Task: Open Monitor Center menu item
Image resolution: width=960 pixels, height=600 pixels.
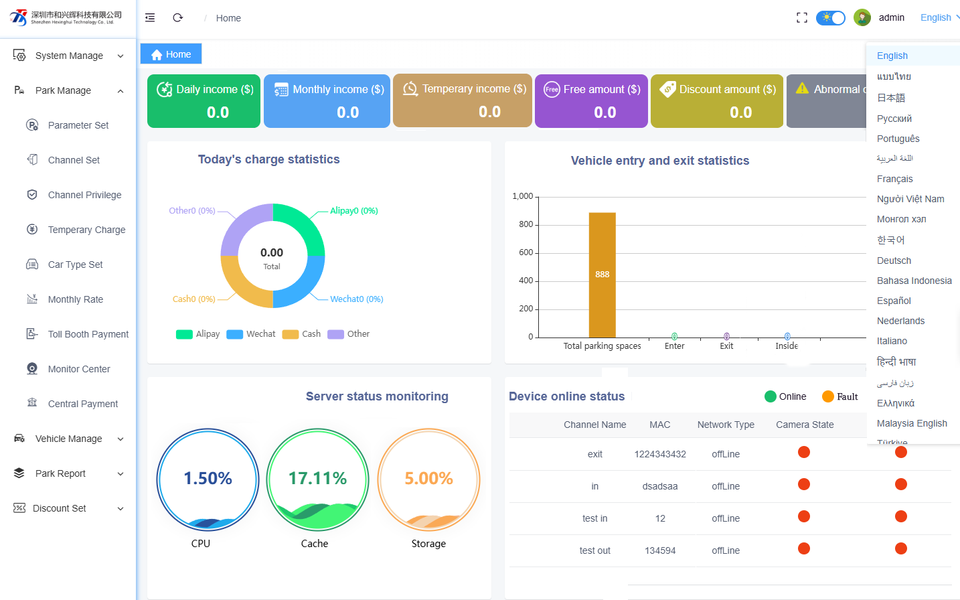Action: [79, 369]
